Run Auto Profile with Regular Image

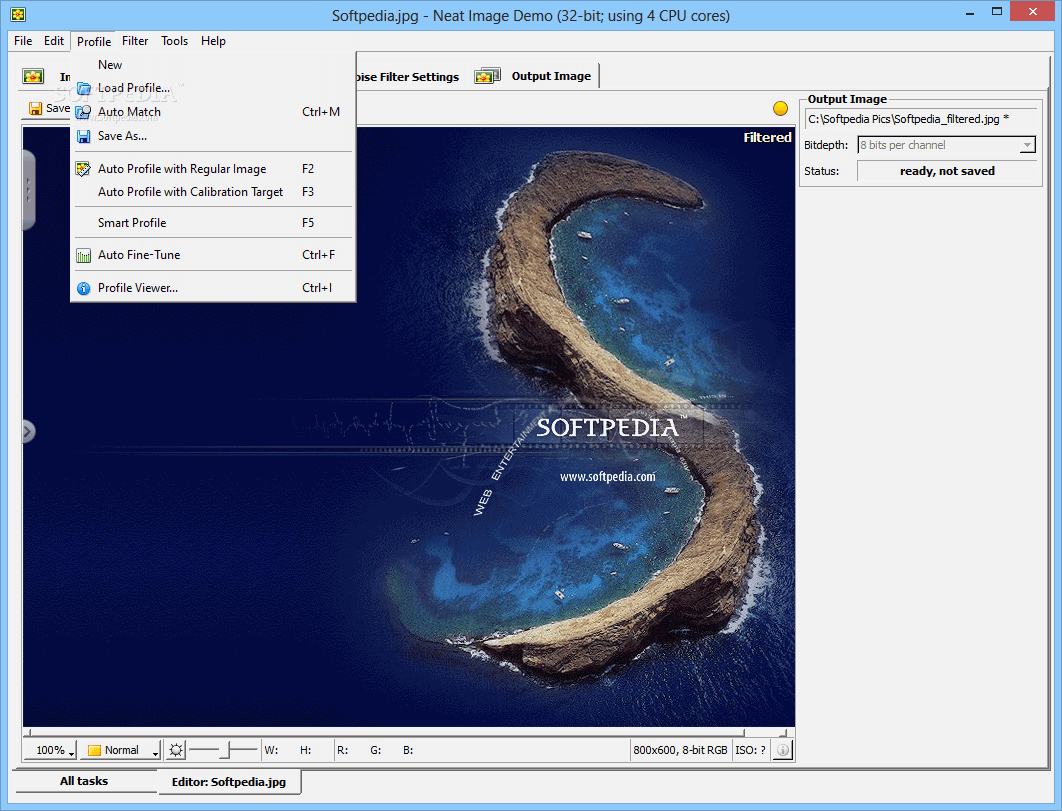213,169
